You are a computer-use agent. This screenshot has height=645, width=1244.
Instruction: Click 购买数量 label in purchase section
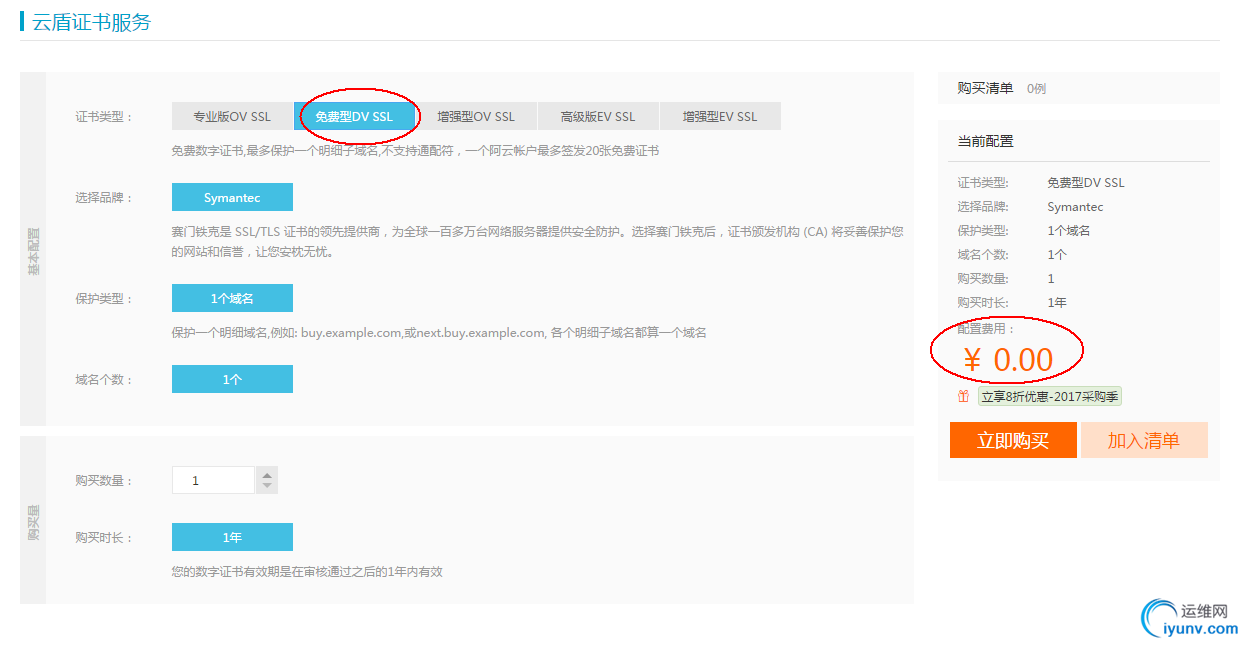pos(104,481)
